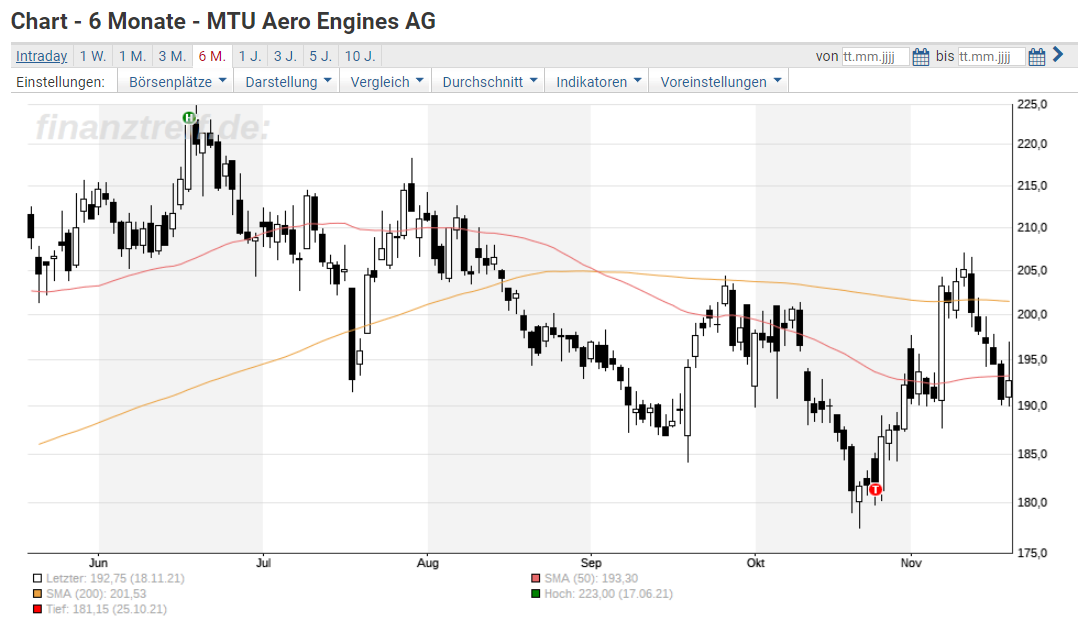Click the 'Jun' x-axis label

tap(98, 563)
